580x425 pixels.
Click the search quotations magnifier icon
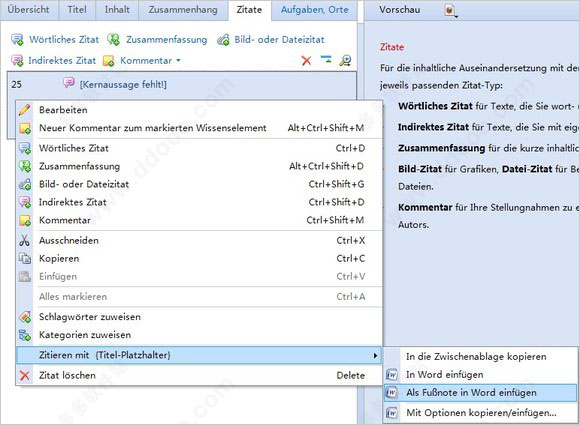pyautogui.click(x=345, y=60)
